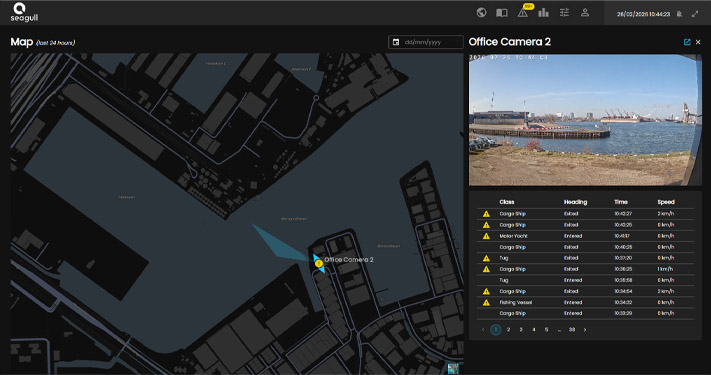Click warning icon on Fishing Vessel row
The width and height of the screenshot is (711, 375).
[486, 302]
